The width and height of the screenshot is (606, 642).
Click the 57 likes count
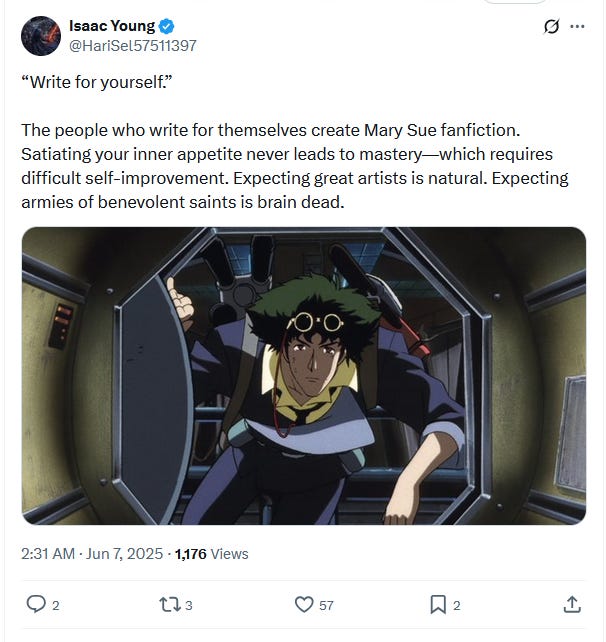pos(326,605)
